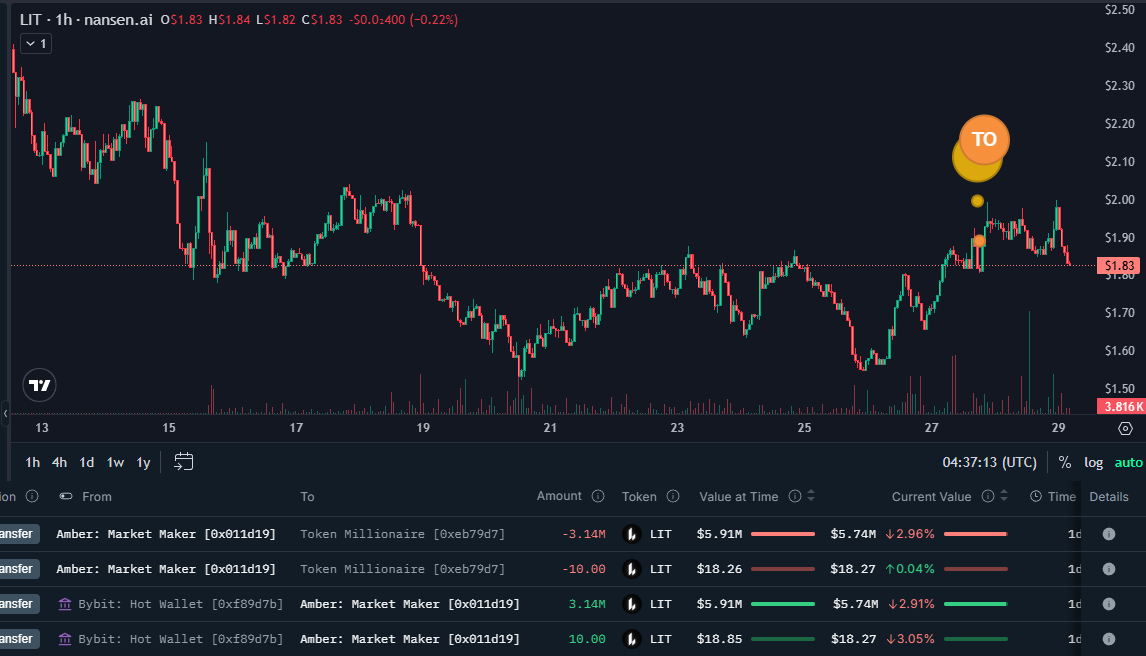The height and width of the screenshot is (656, 1146).
Task: Click the large yellow transfer marker
Action: tap(974, 166)
